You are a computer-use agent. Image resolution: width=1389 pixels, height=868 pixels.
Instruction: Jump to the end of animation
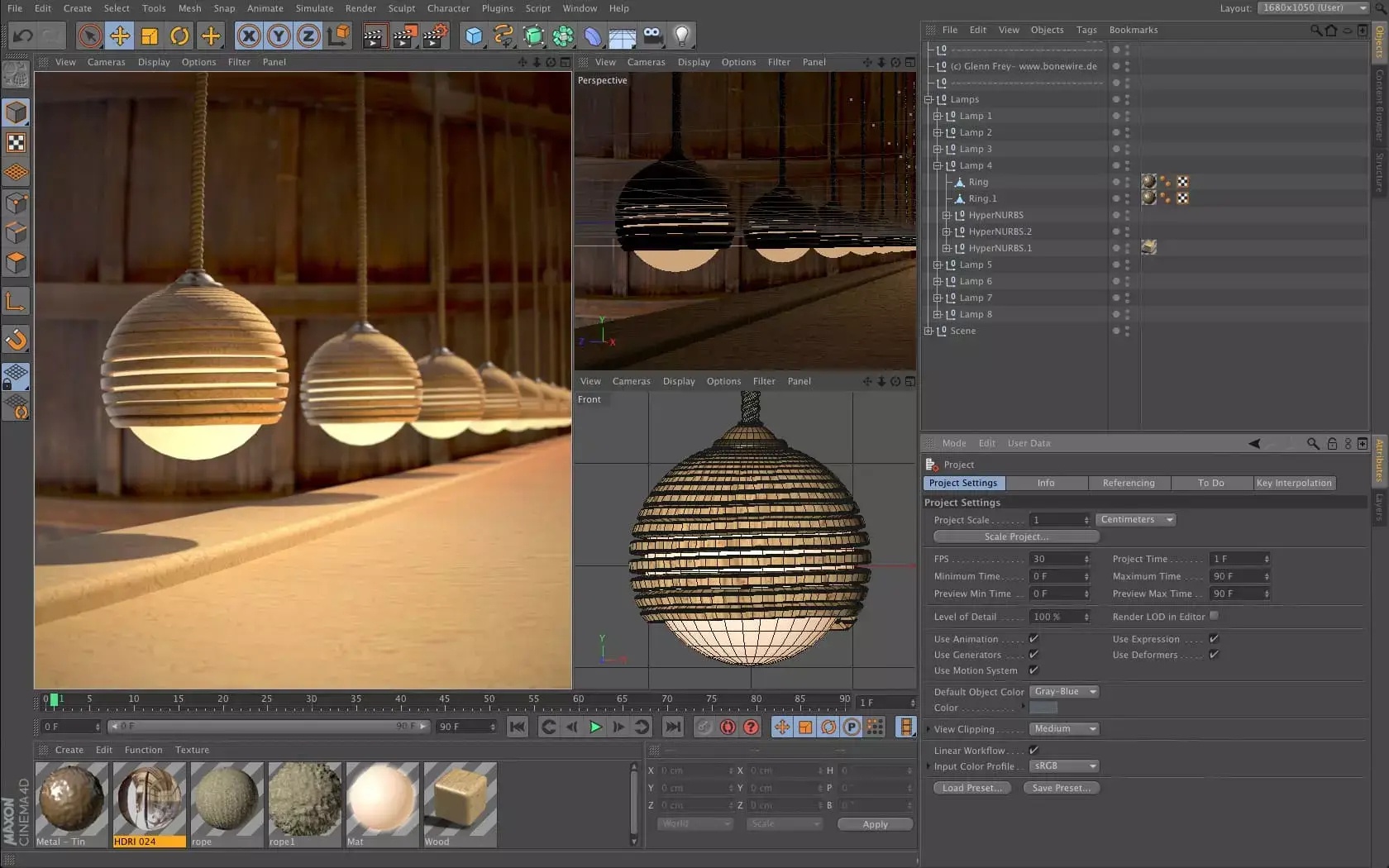click(673, 727)
